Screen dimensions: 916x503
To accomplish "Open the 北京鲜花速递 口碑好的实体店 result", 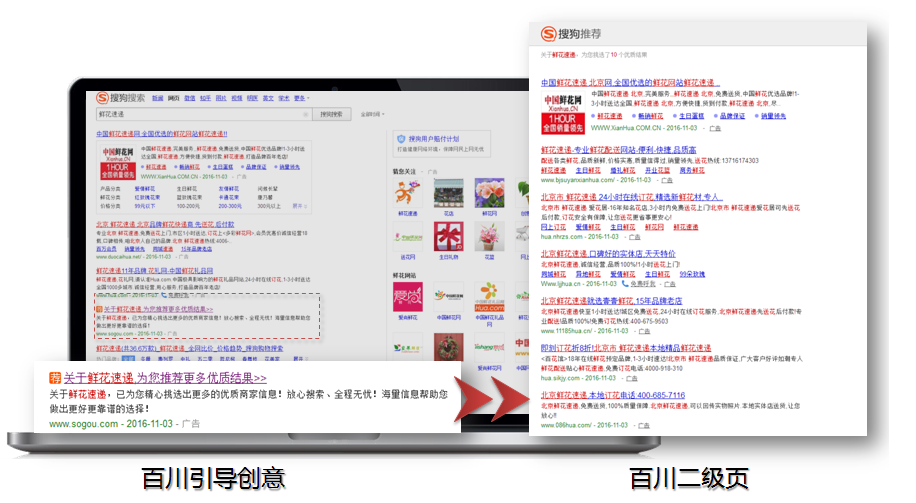I will pyautogui.click(x=608, y=254).
